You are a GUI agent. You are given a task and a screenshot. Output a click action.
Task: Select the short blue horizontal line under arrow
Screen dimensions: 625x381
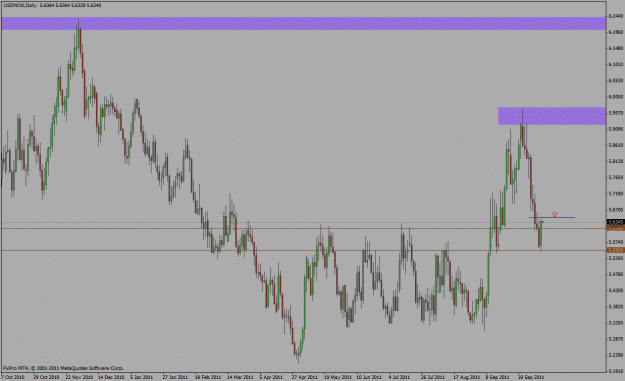pyautogui.click(x=552, y=217)
